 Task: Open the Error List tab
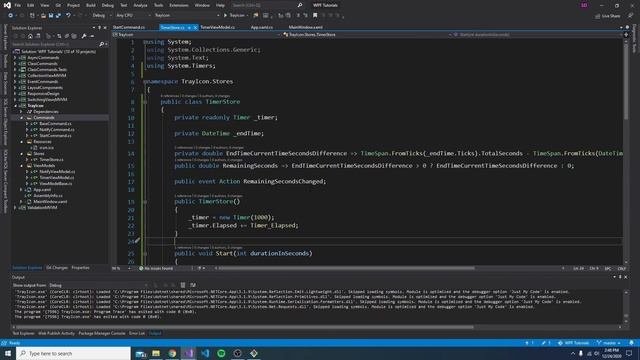click(x=137, y=333)
